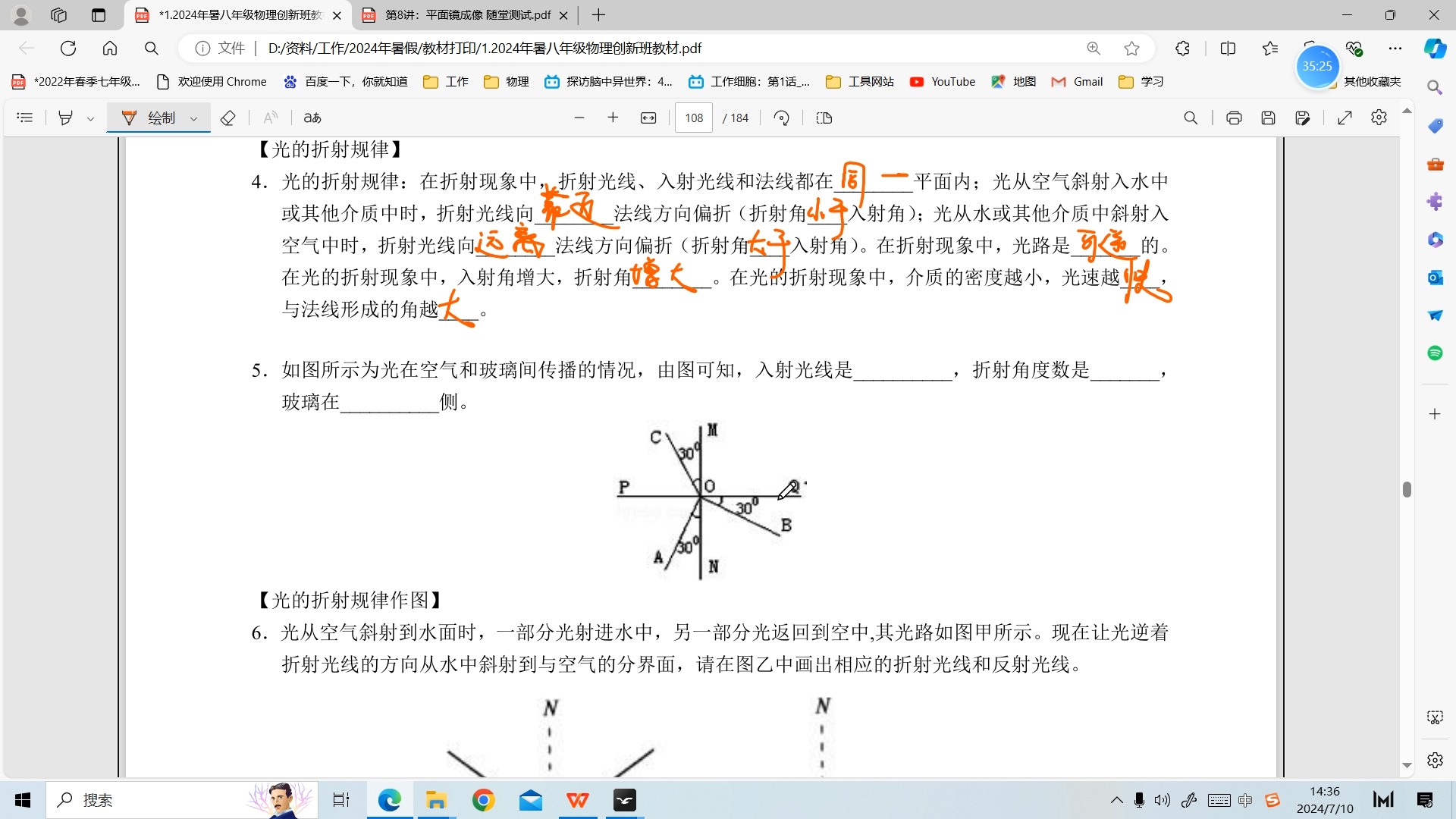Expand the draw tool options dropdown
This screenshot has height=819, width=1456.
coord(193,118)
